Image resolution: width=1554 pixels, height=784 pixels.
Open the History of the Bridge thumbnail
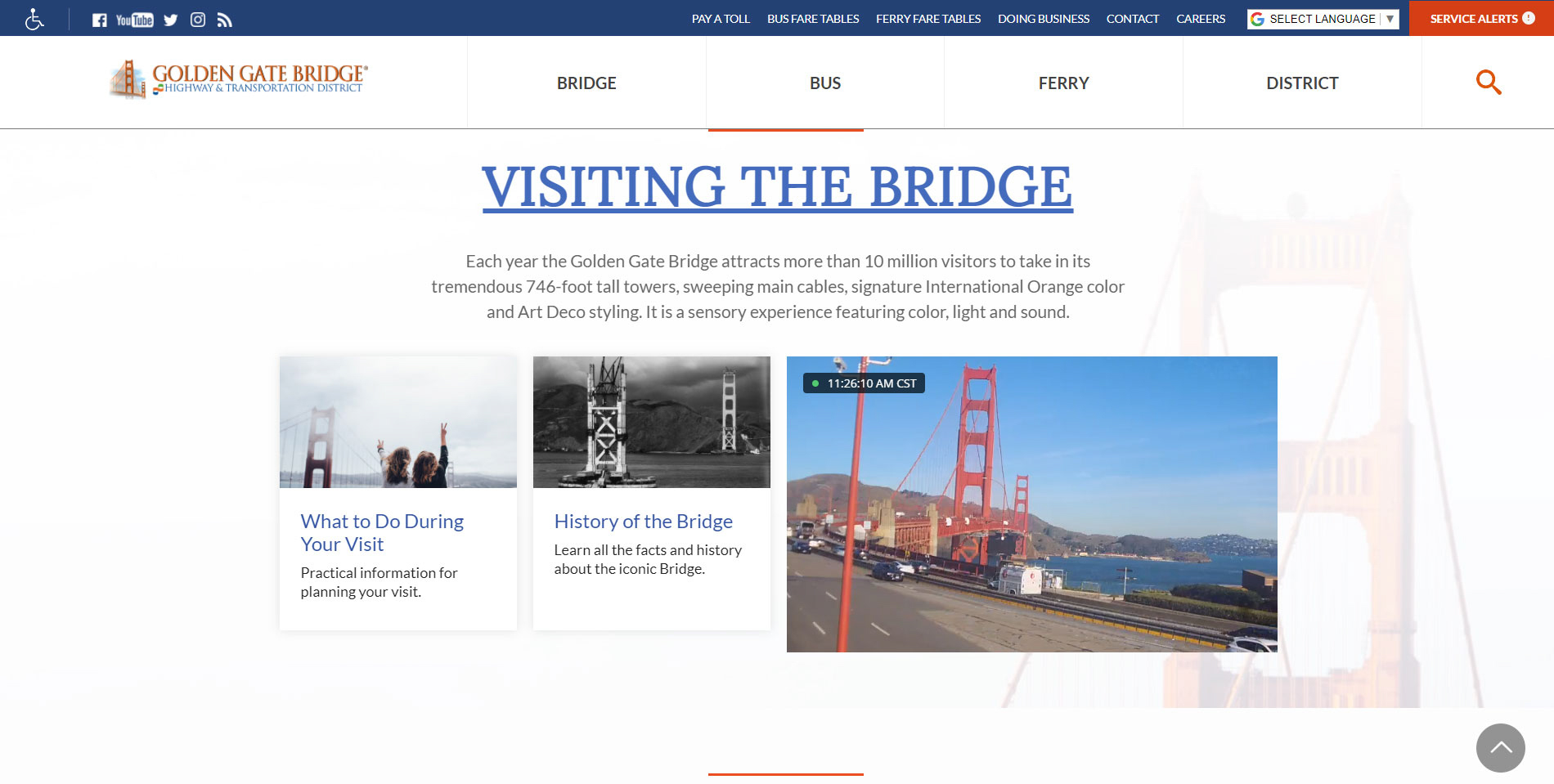click(x=651, y=422)
